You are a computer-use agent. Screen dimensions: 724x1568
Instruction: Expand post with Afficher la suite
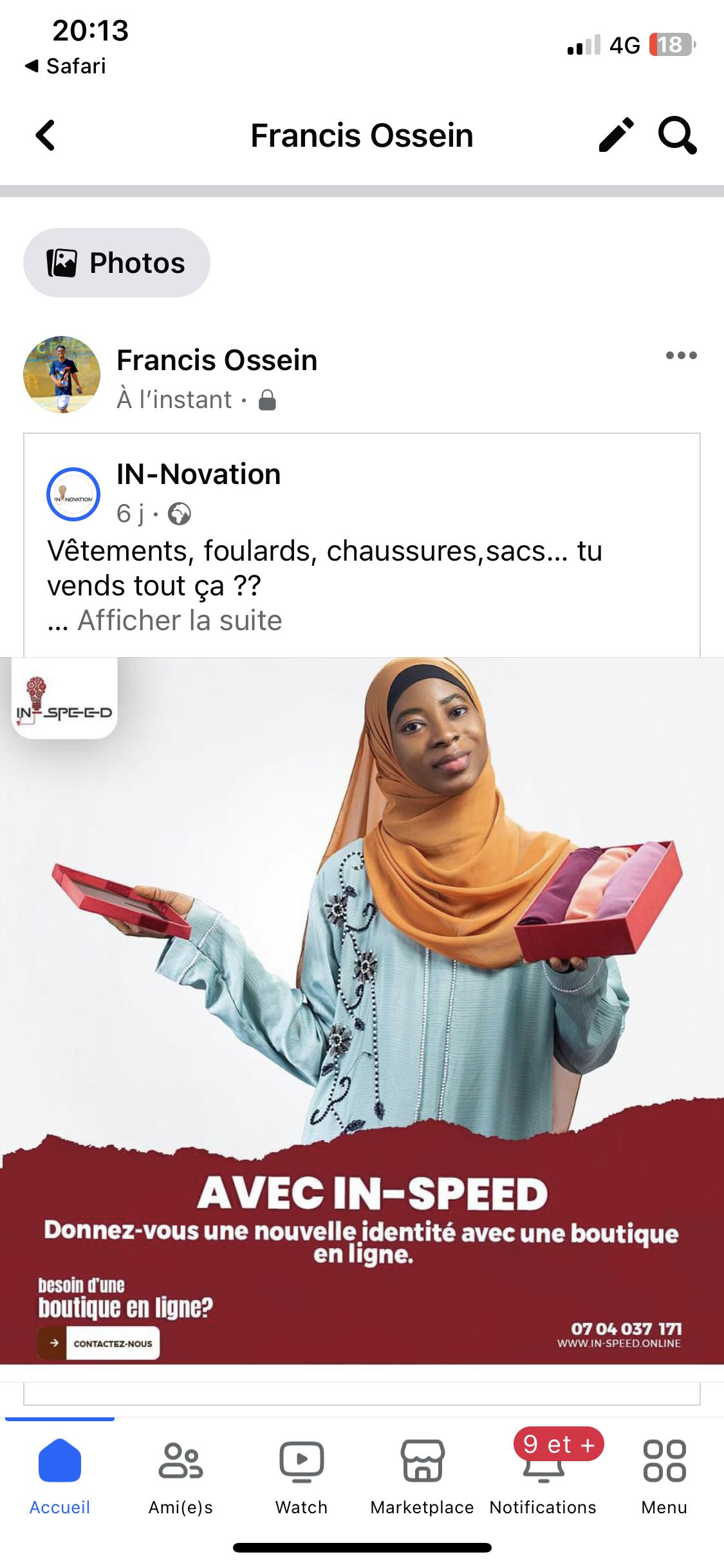[180, 621]
